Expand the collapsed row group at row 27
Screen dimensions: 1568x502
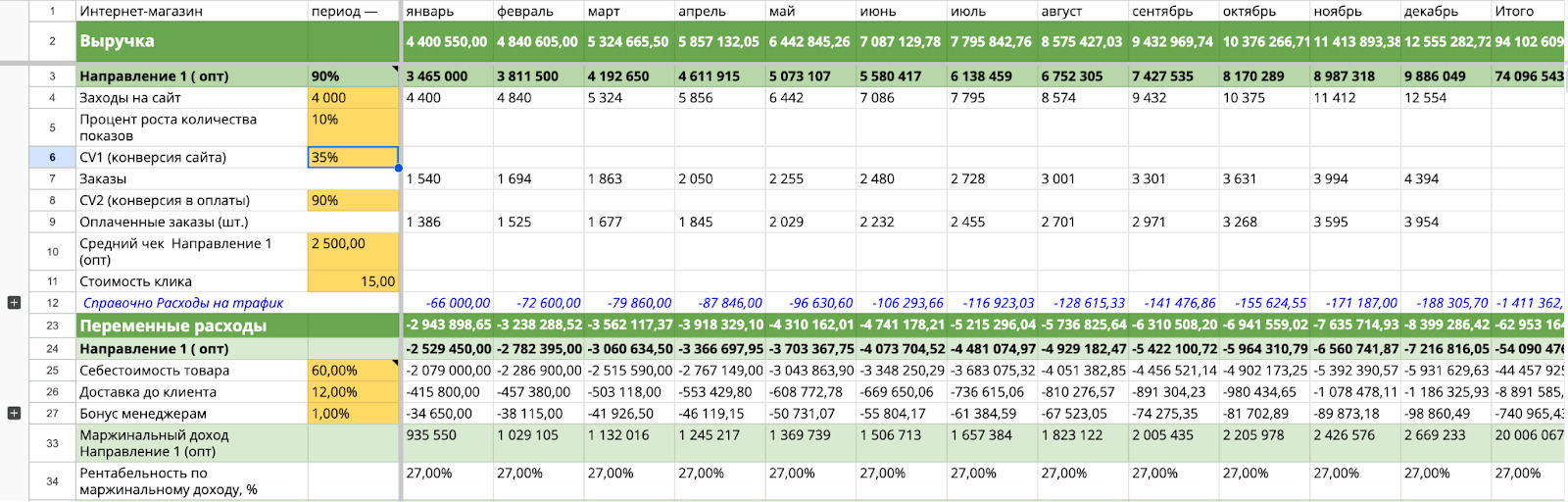click(x=14, y=414)
